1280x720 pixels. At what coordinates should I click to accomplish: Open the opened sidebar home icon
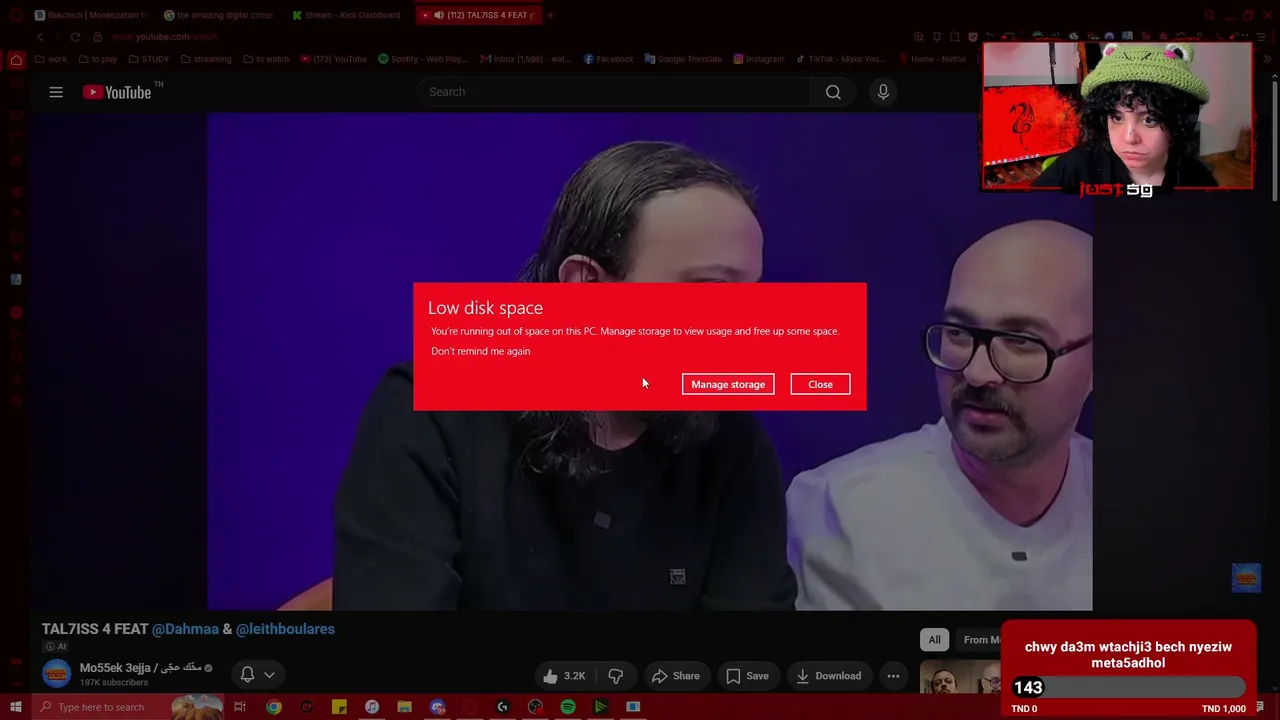tap(16, 60)
